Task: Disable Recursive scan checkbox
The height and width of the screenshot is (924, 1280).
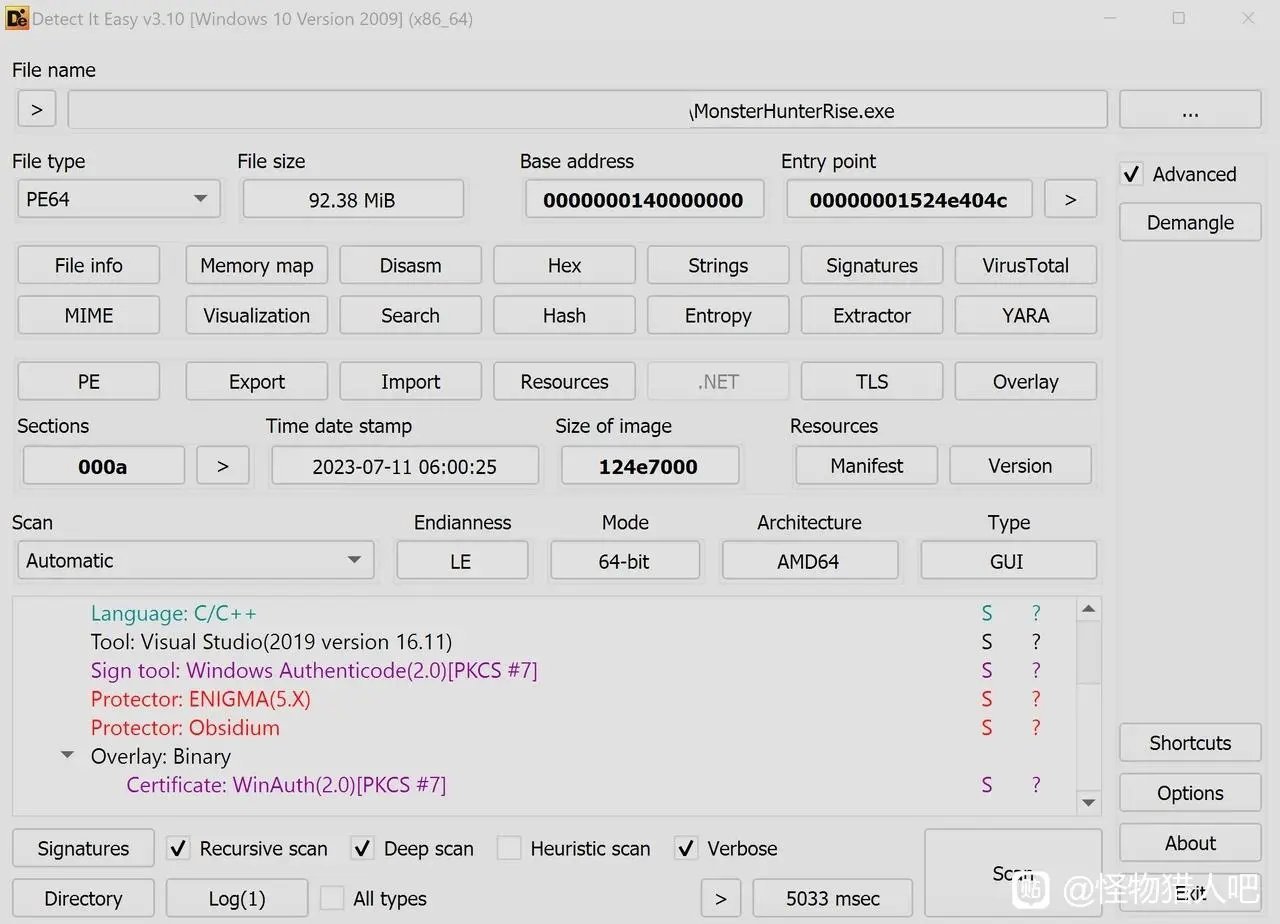Action: 178,848
